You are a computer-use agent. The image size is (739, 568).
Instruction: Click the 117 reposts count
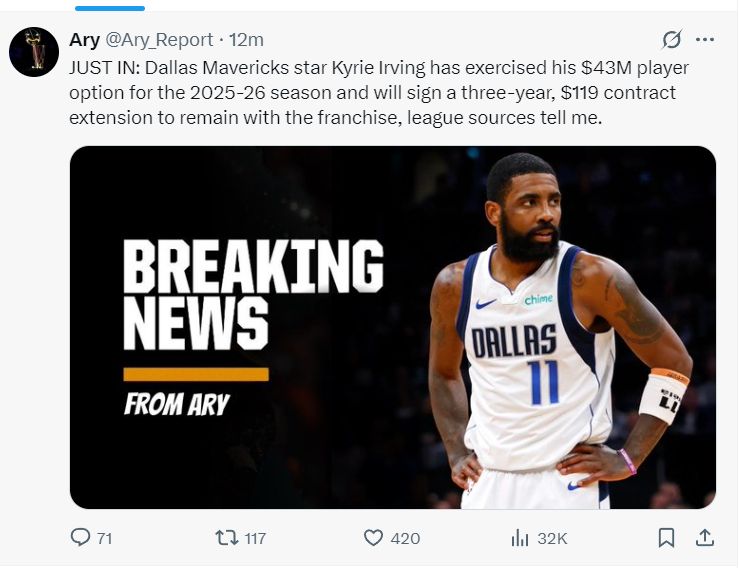(x=255, y=538)
